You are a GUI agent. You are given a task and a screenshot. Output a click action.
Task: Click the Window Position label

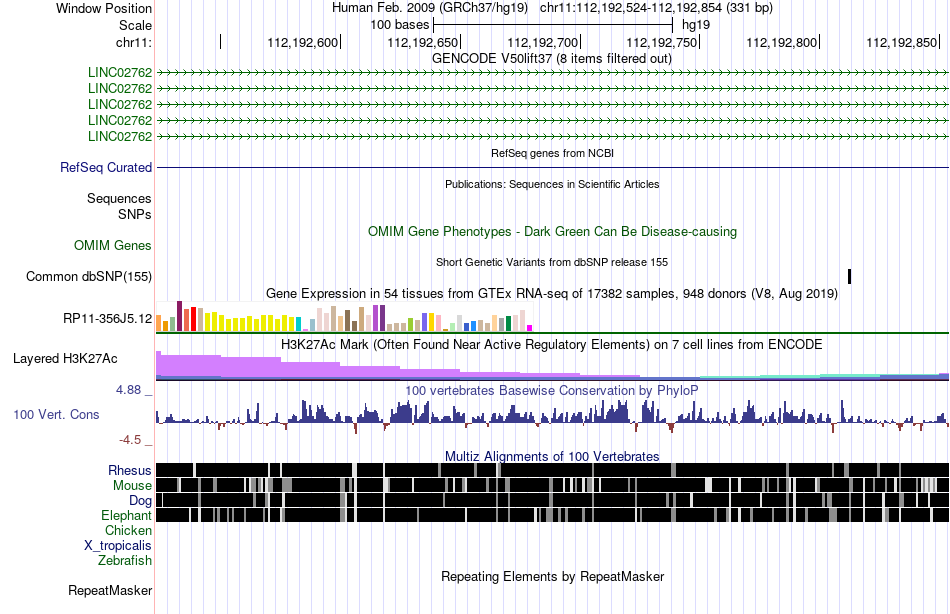tap(104, 8)
